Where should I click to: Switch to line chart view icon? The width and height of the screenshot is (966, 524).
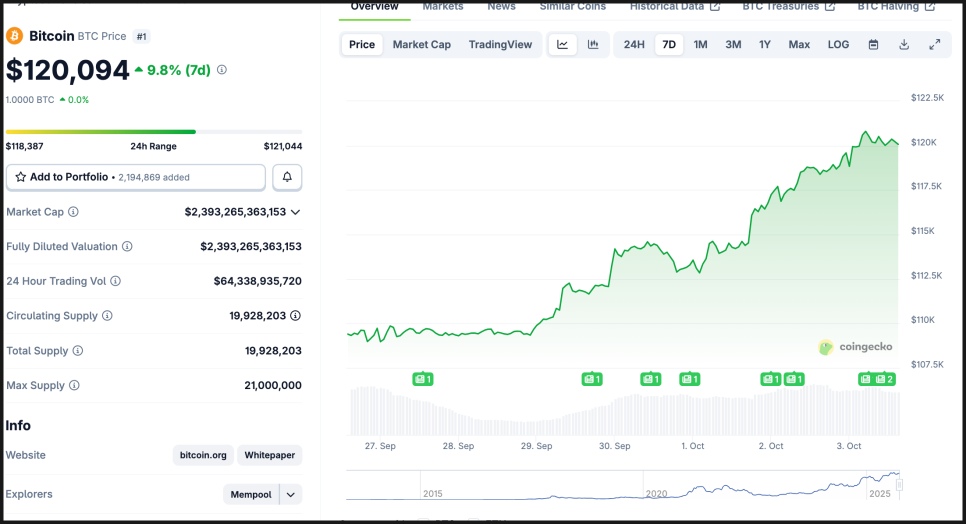click(x=563, y=45)
